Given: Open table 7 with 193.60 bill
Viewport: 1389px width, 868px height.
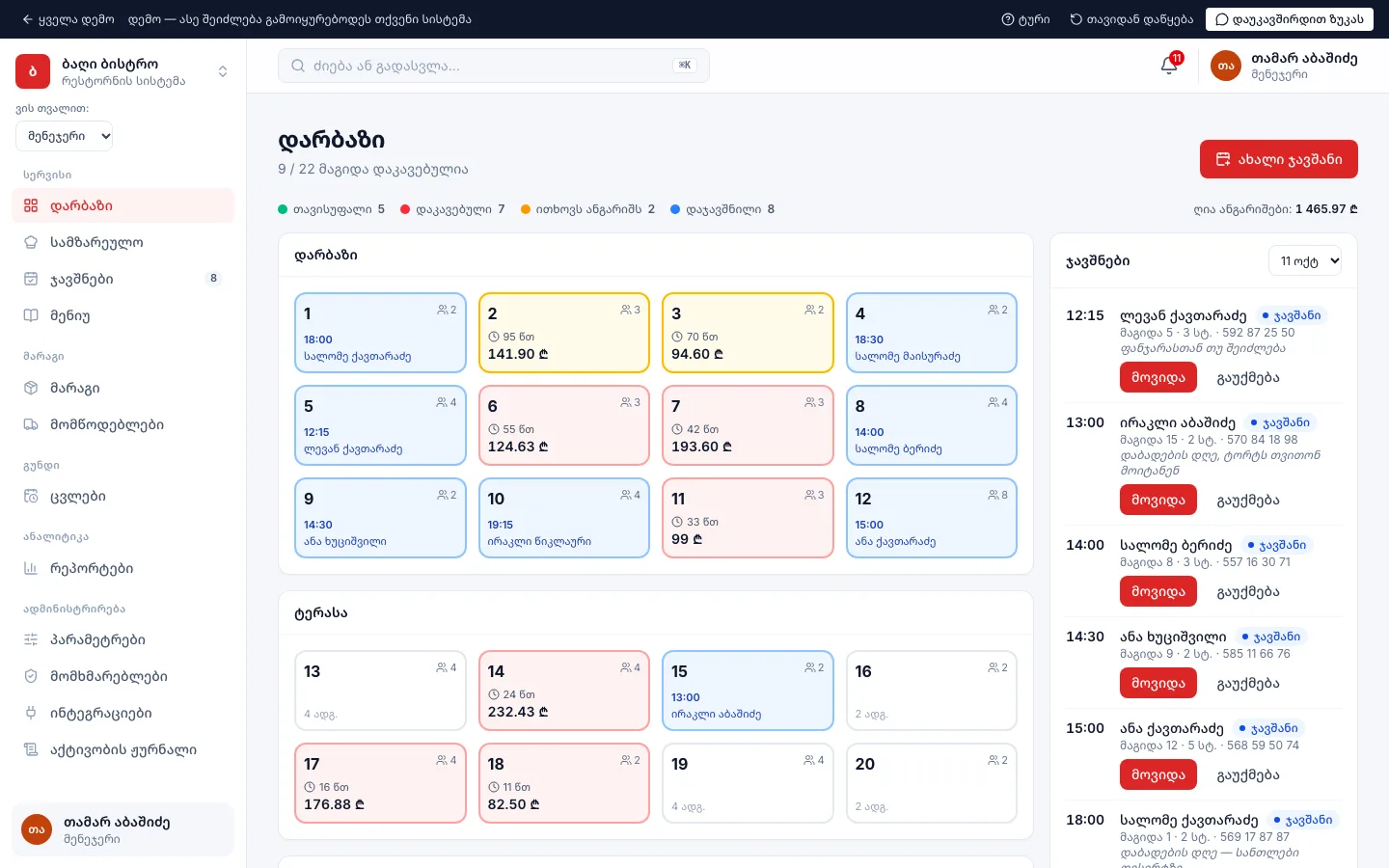Looking at the screenshot, I should coord(748,425).
